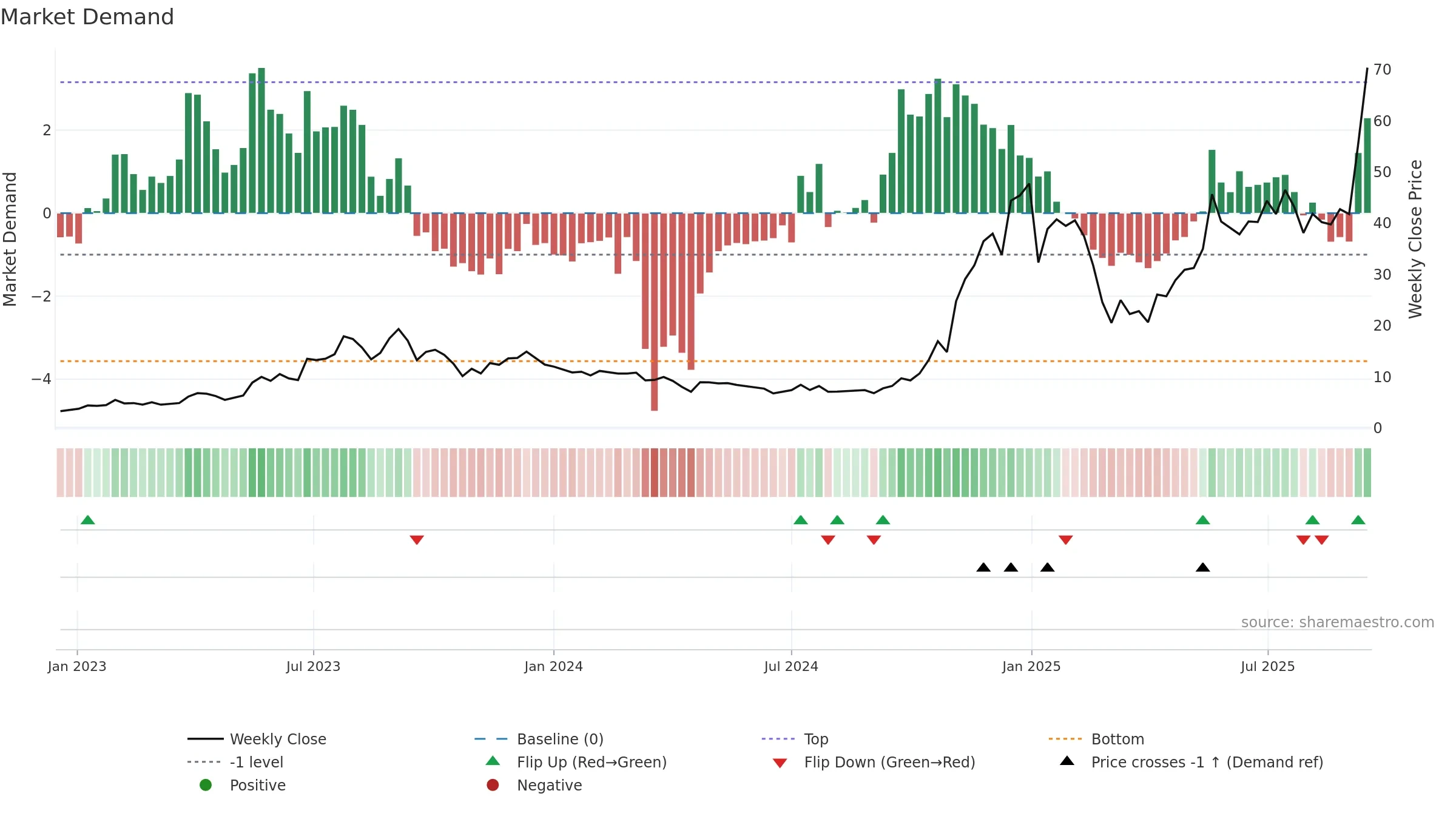Click the '30' tick on the price axis
1456x819 pixels.
click(x=1383, y=274)
